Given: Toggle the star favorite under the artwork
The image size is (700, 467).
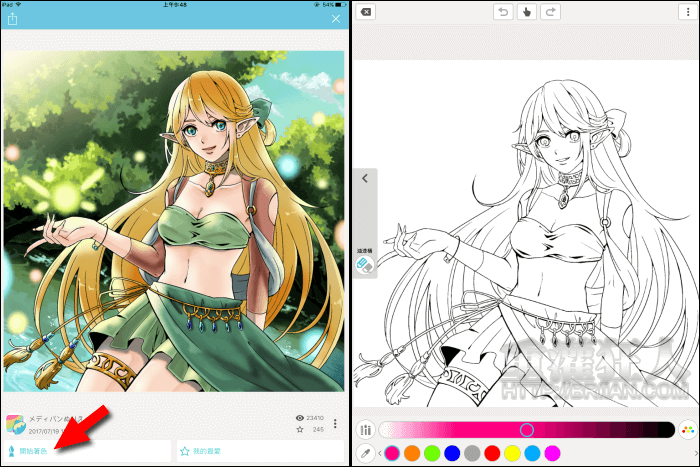Looking at the screenshot, I should click(301, 429).
